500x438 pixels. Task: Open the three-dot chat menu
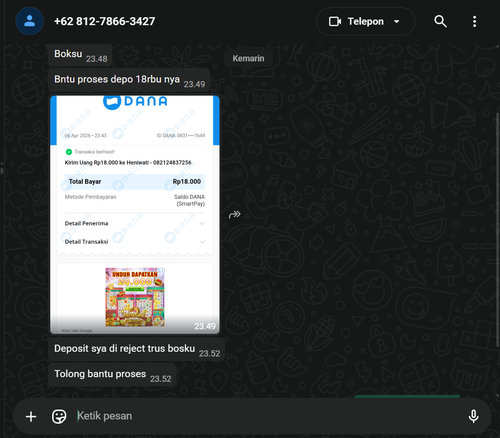coord(474,21)
